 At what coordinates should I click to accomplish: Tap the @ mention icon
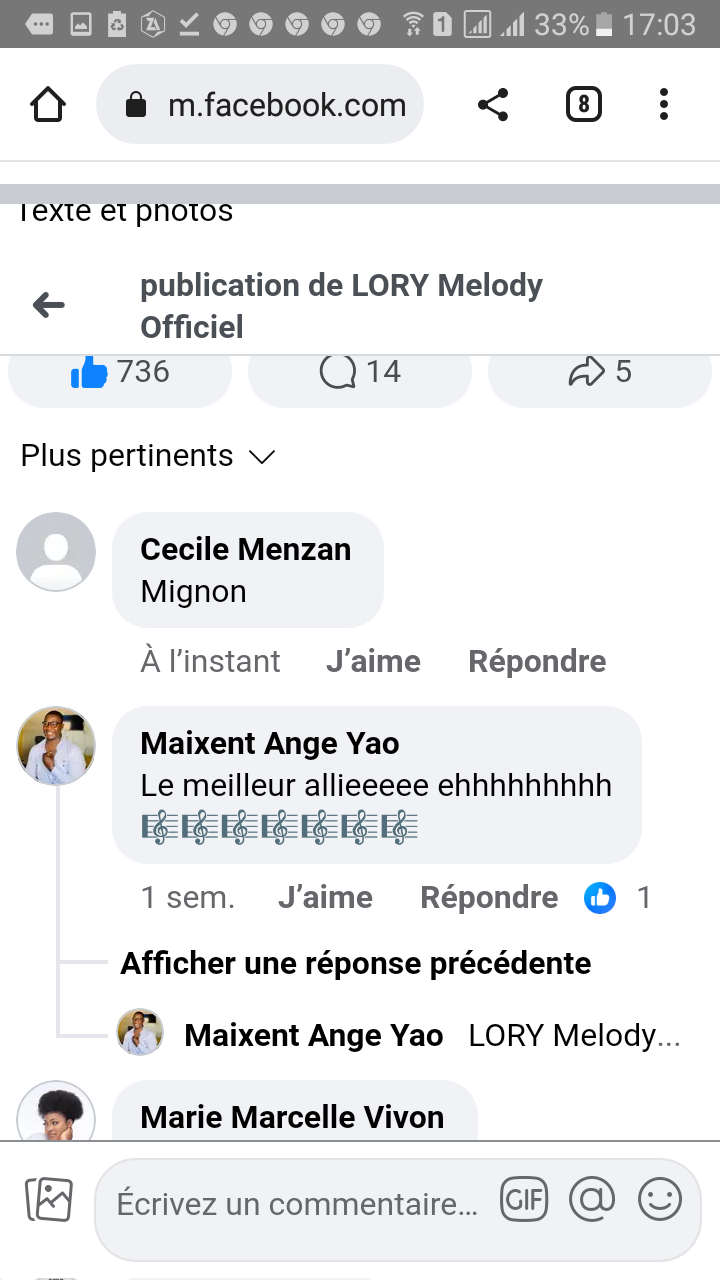click(592, 1200)
